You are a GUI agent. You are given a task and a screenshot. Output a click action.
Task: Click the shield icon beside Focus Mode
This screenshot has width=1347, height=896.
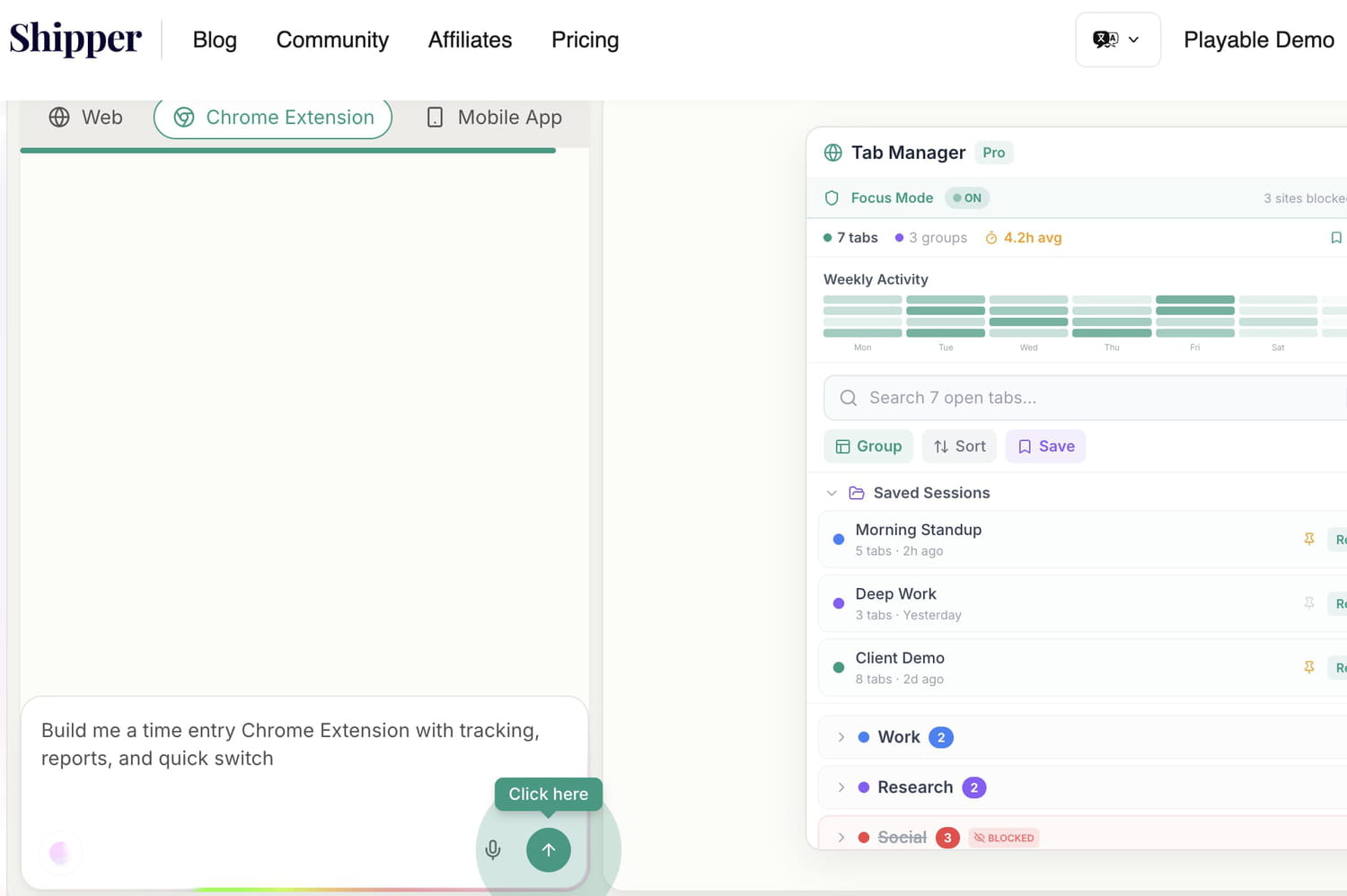click(x=831, y=198)
